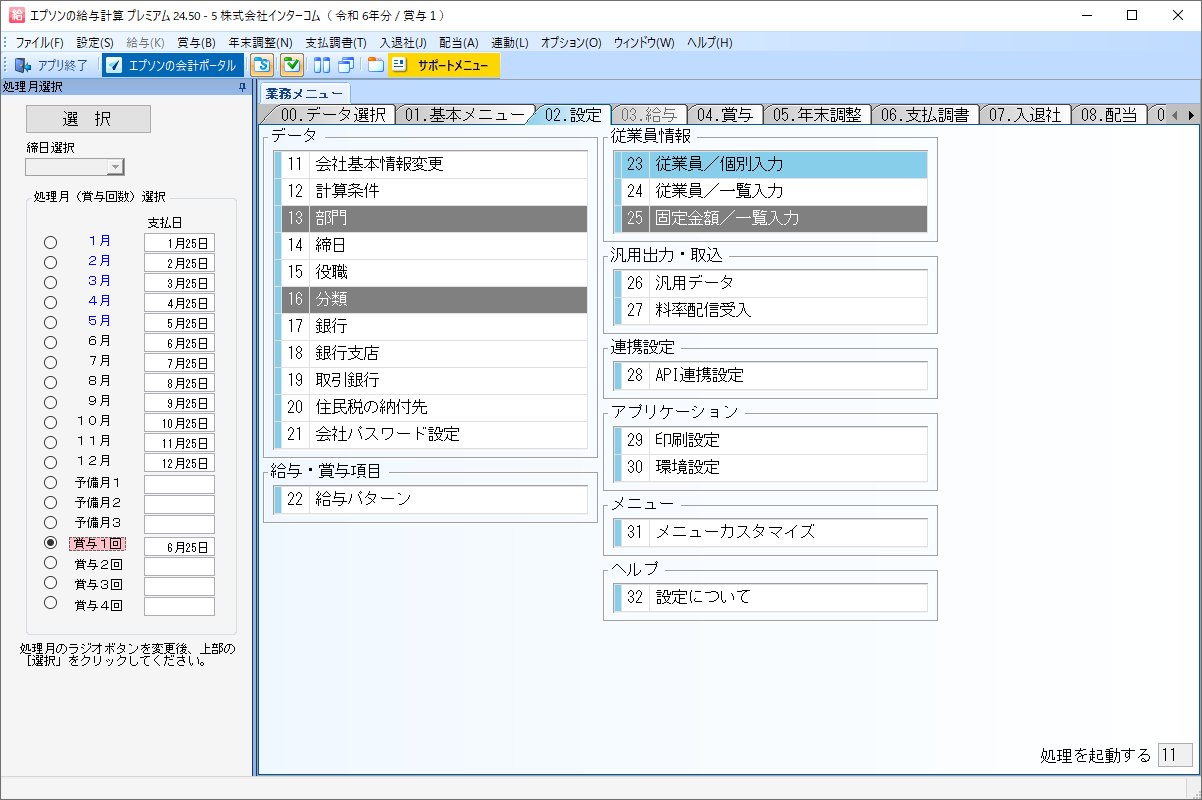The image size is (1202, 800).
Task: Select the 6月 processing month radio button
Action: pyautogui.click(x=50, y=342)
